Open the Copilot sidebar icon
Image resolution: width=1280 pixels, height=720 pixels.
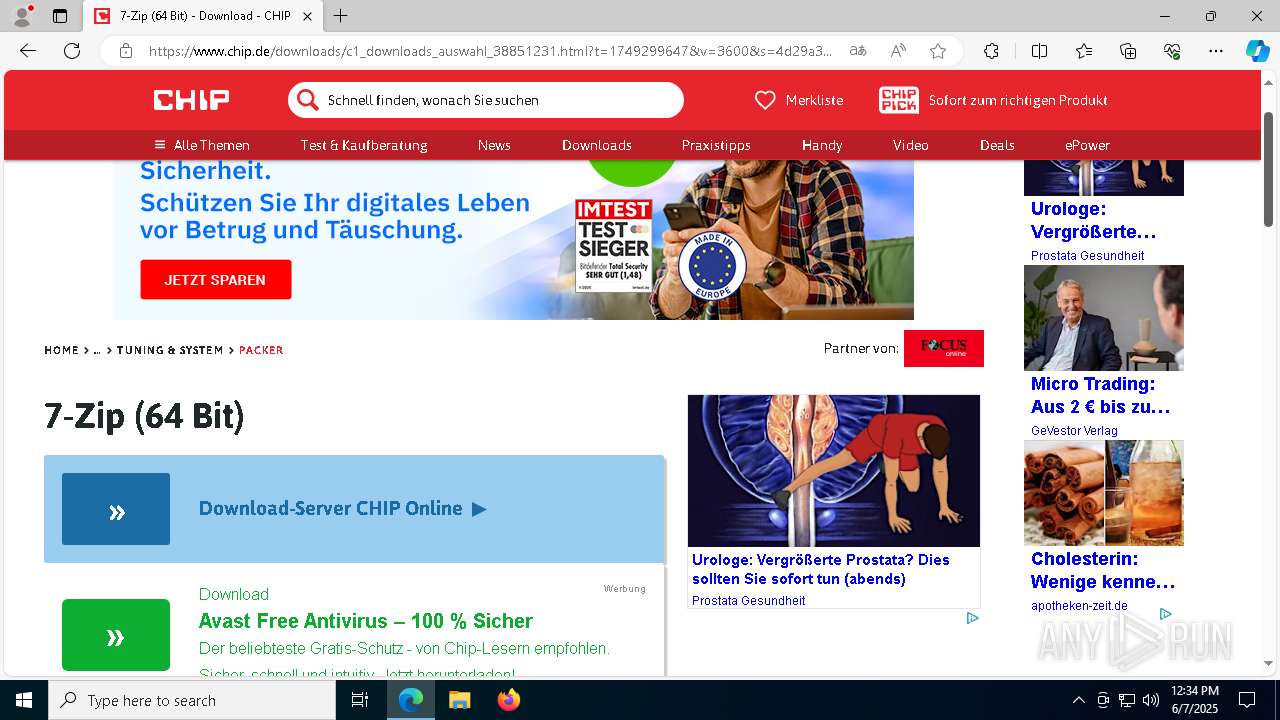[1257, 51]
